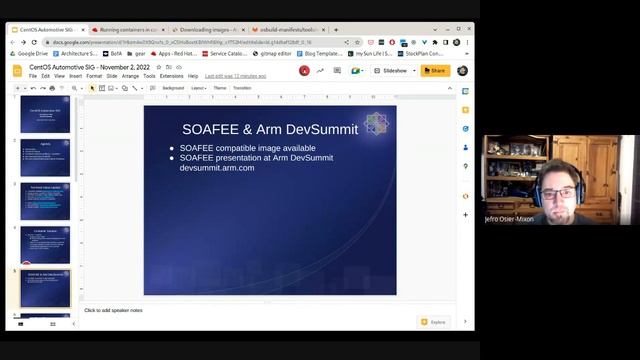The height and width of the screenshot is (360, 640).
Task: Show more bookmarks overflow arrow
Action: click(467, 53)
